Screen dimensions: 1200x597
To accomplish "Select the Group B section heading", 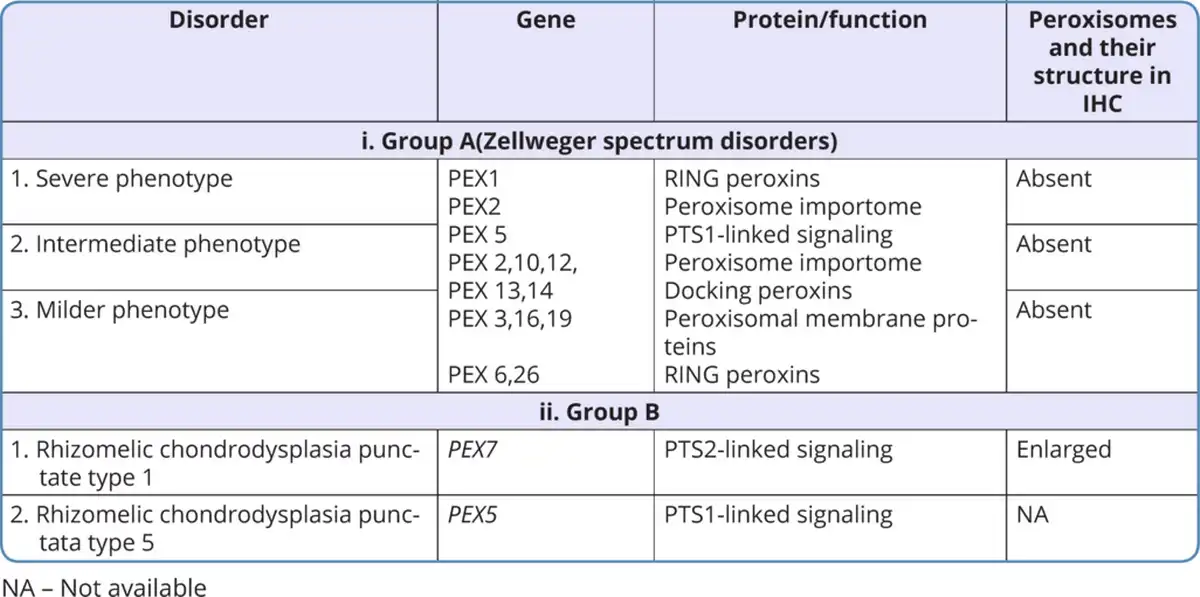I will pos(599,411).
